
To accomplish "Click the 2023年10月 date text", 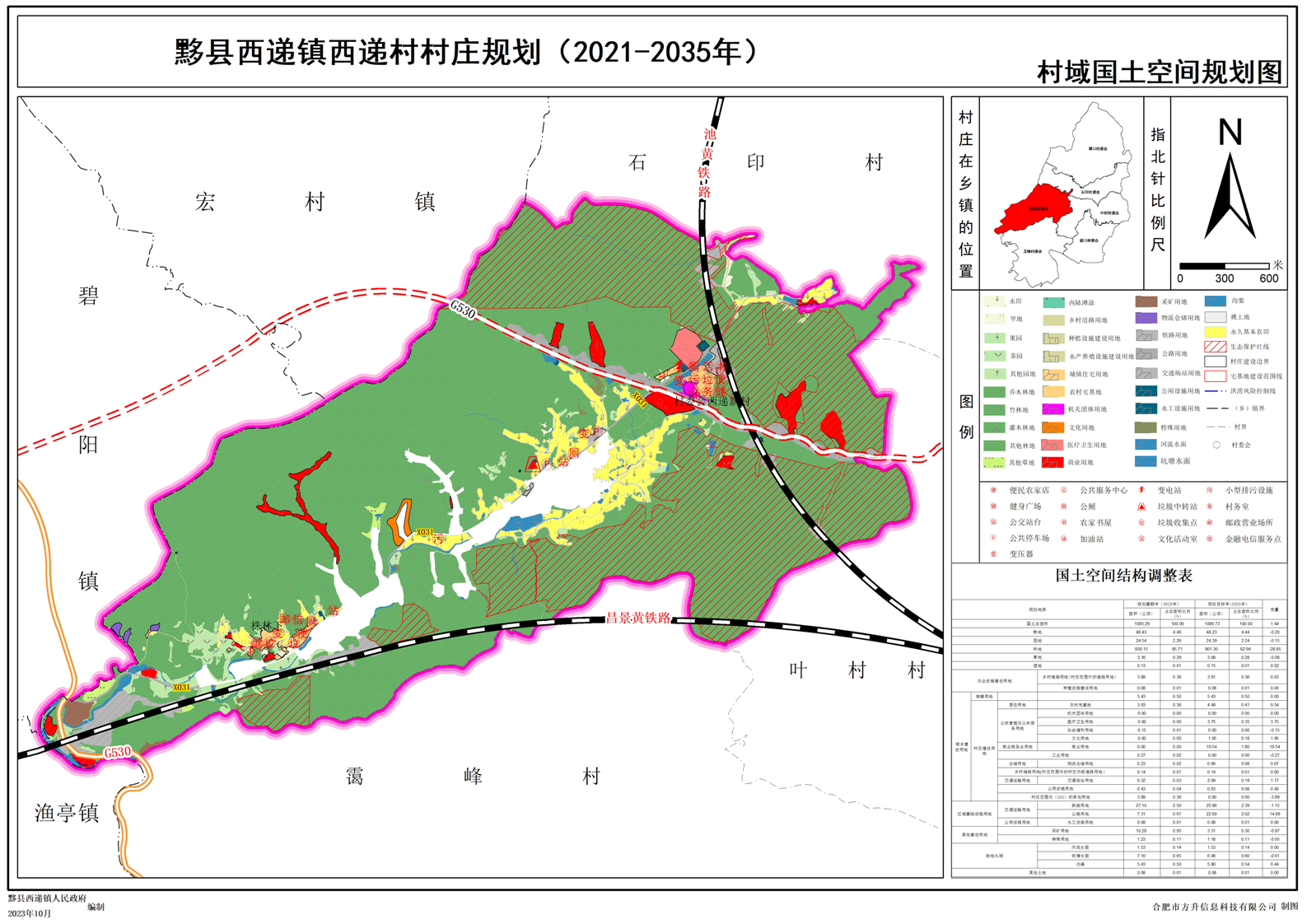I will [29, 913].
